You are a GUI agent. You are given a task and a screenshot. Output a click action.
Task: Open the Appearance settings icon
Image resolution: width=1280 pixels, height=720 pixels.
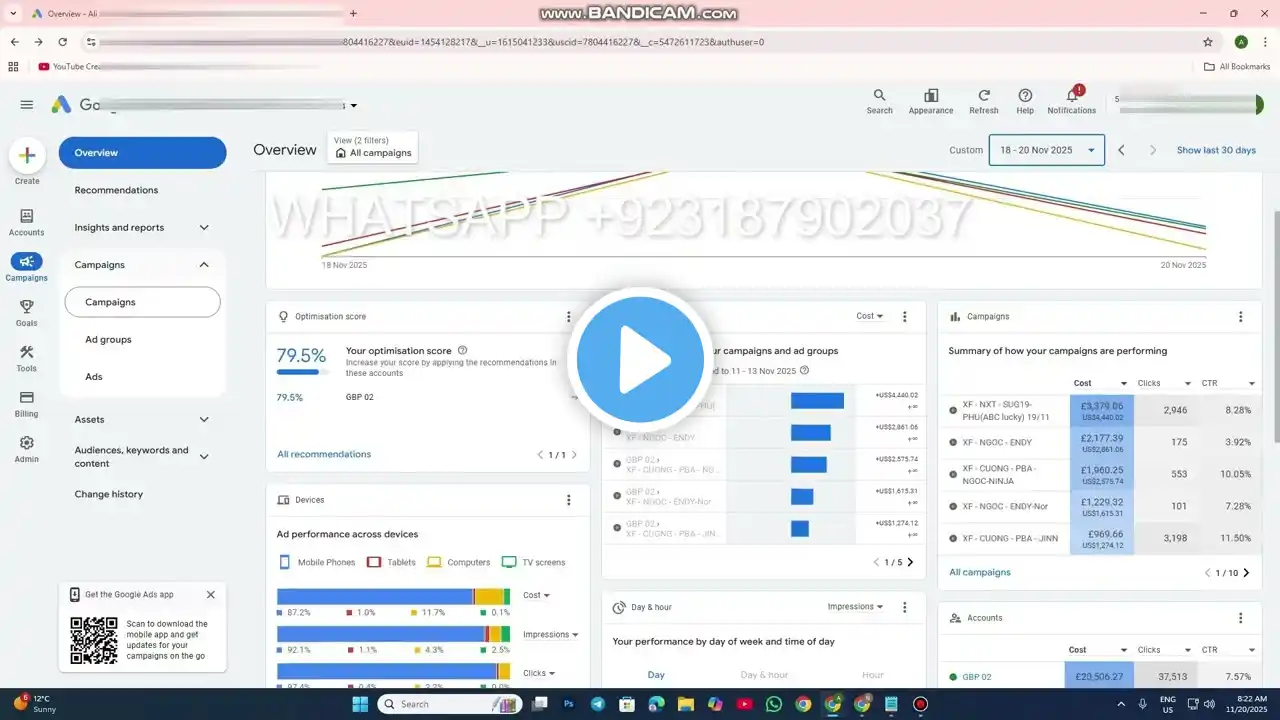(931, 96)
